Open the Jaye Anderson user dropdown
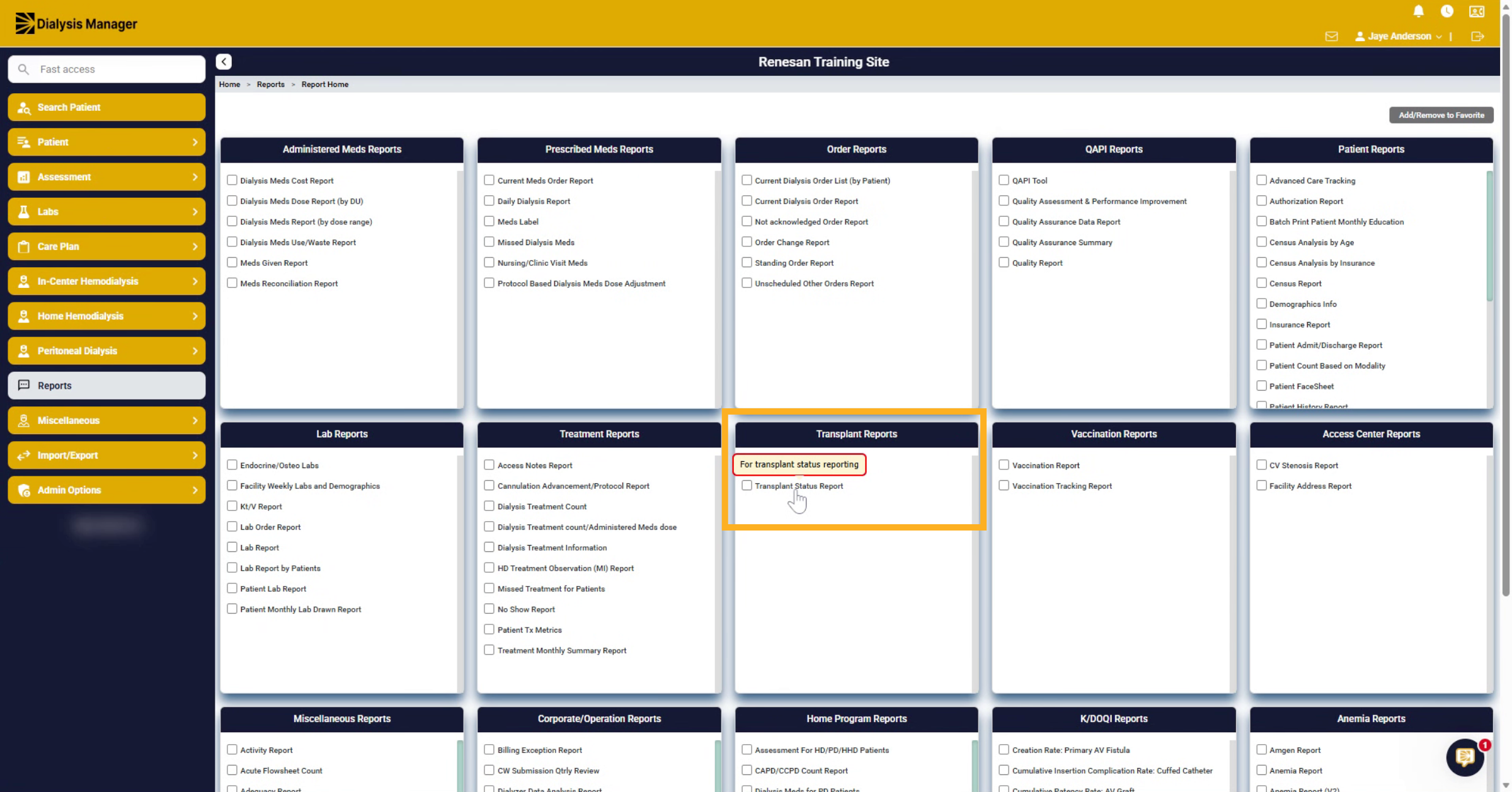Screen dimensions: 1512x792 click(1399, 37)
